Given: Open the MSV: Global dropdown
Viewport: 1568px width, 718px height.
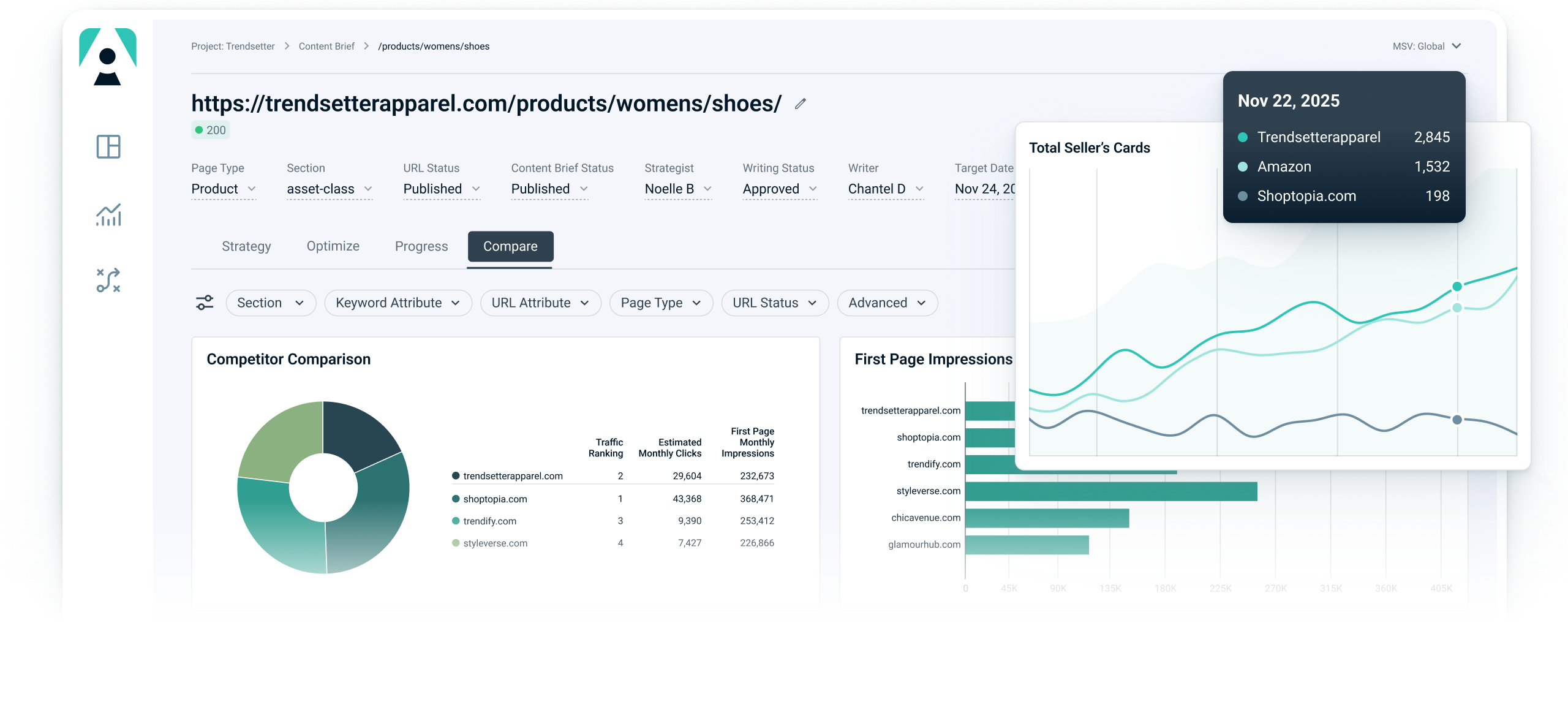Looking at the screenshot, I should click(x=1426, y=47).
